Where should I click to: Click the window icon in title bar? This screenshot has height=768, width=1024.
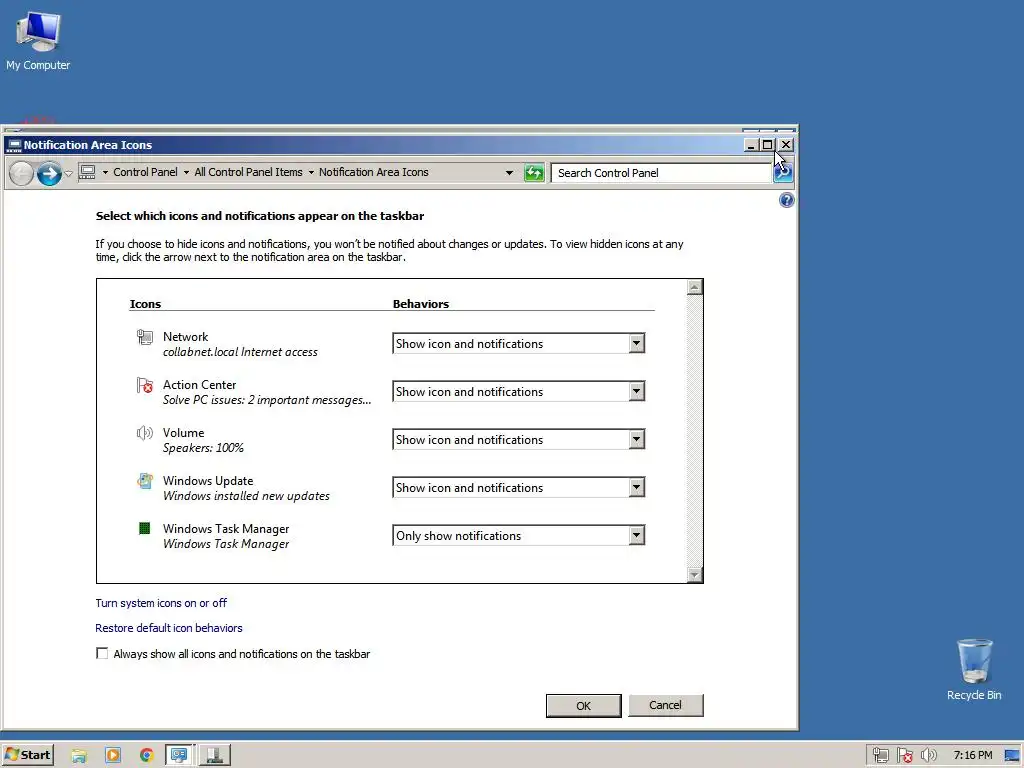[x=13, y=145]
